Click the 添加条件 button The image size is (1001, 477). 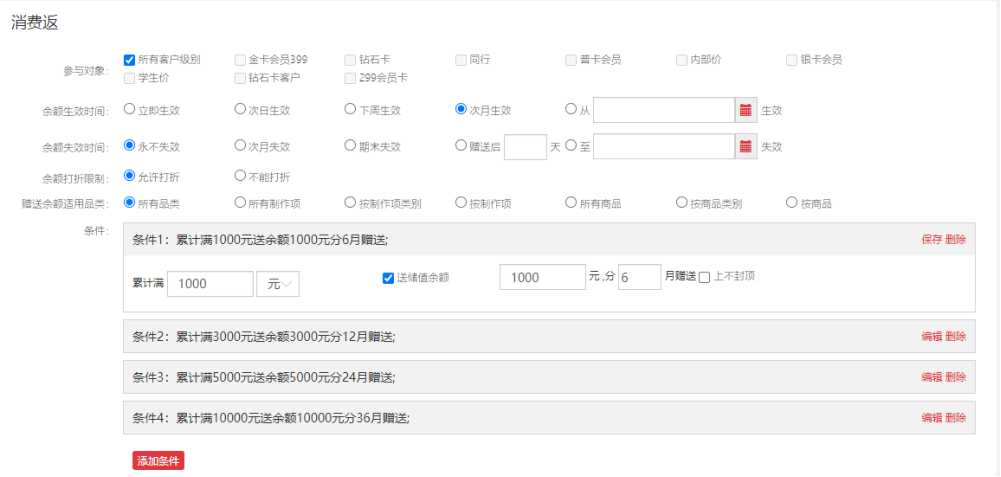pos(158,461)
